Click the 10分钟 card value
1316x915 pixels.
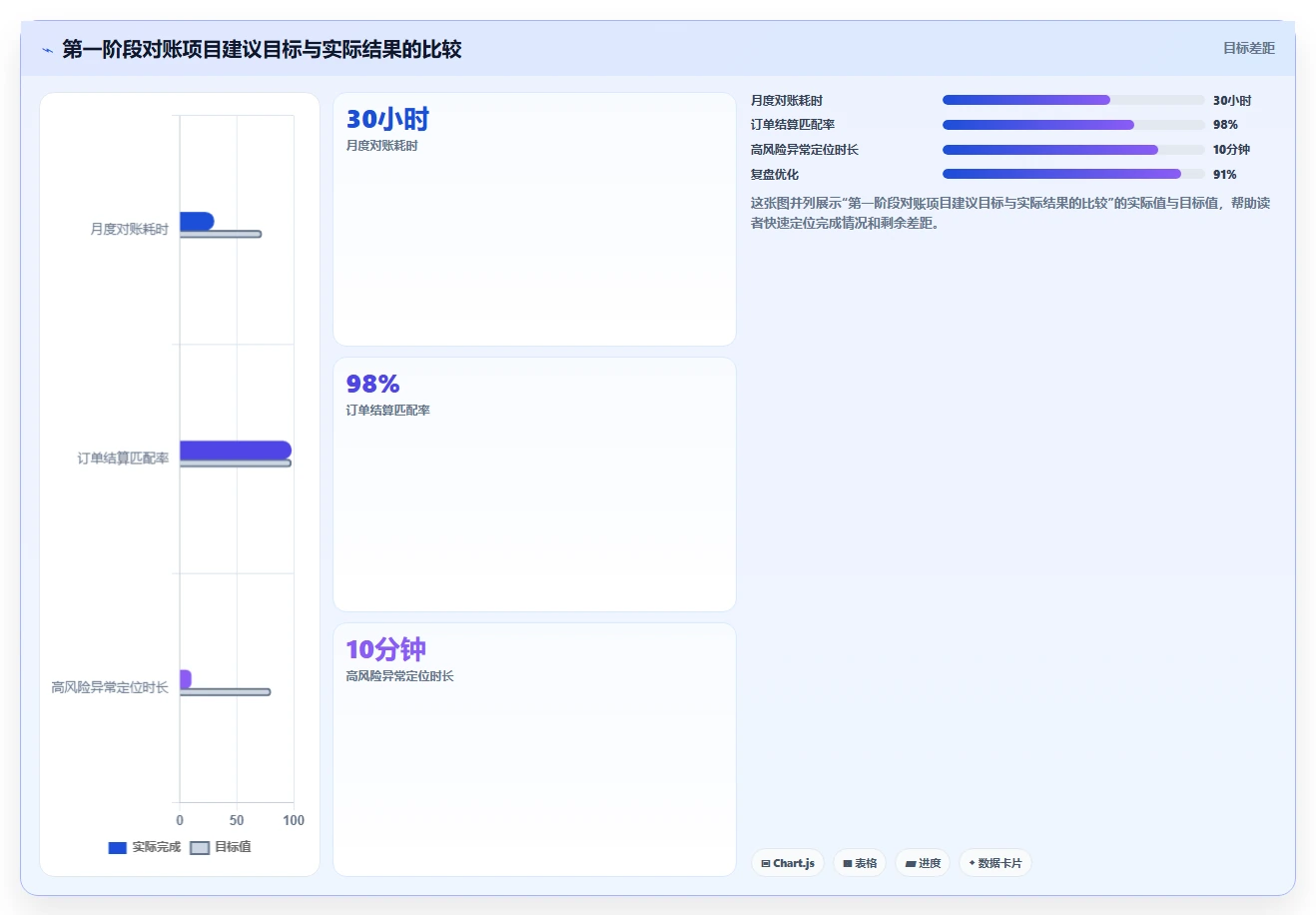click(x=385, y=649)
